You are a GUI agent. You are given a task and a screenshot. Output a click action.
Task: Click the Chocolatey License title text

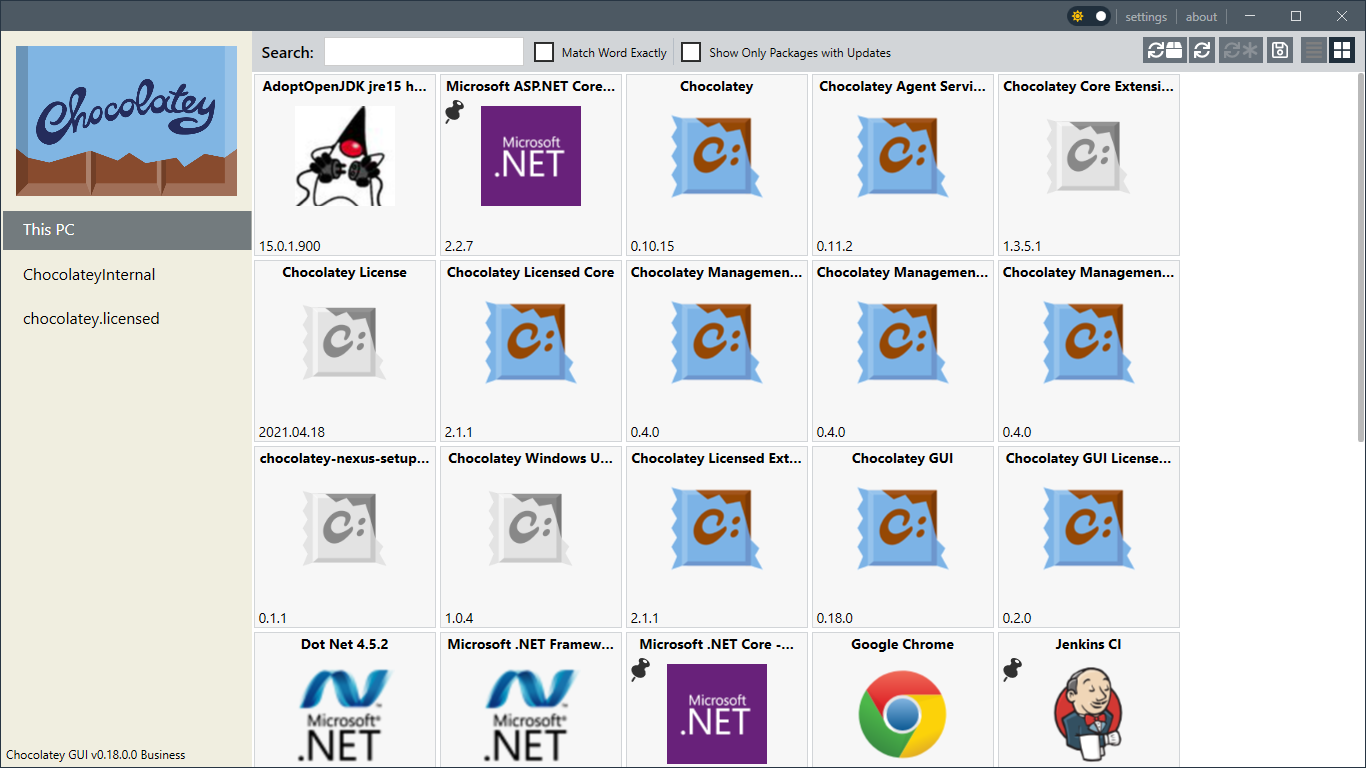click(x=345, y=273)
